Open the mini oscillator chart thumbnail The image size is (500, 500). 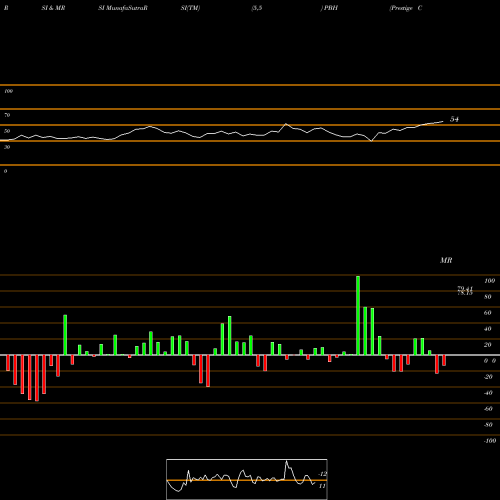247,479
